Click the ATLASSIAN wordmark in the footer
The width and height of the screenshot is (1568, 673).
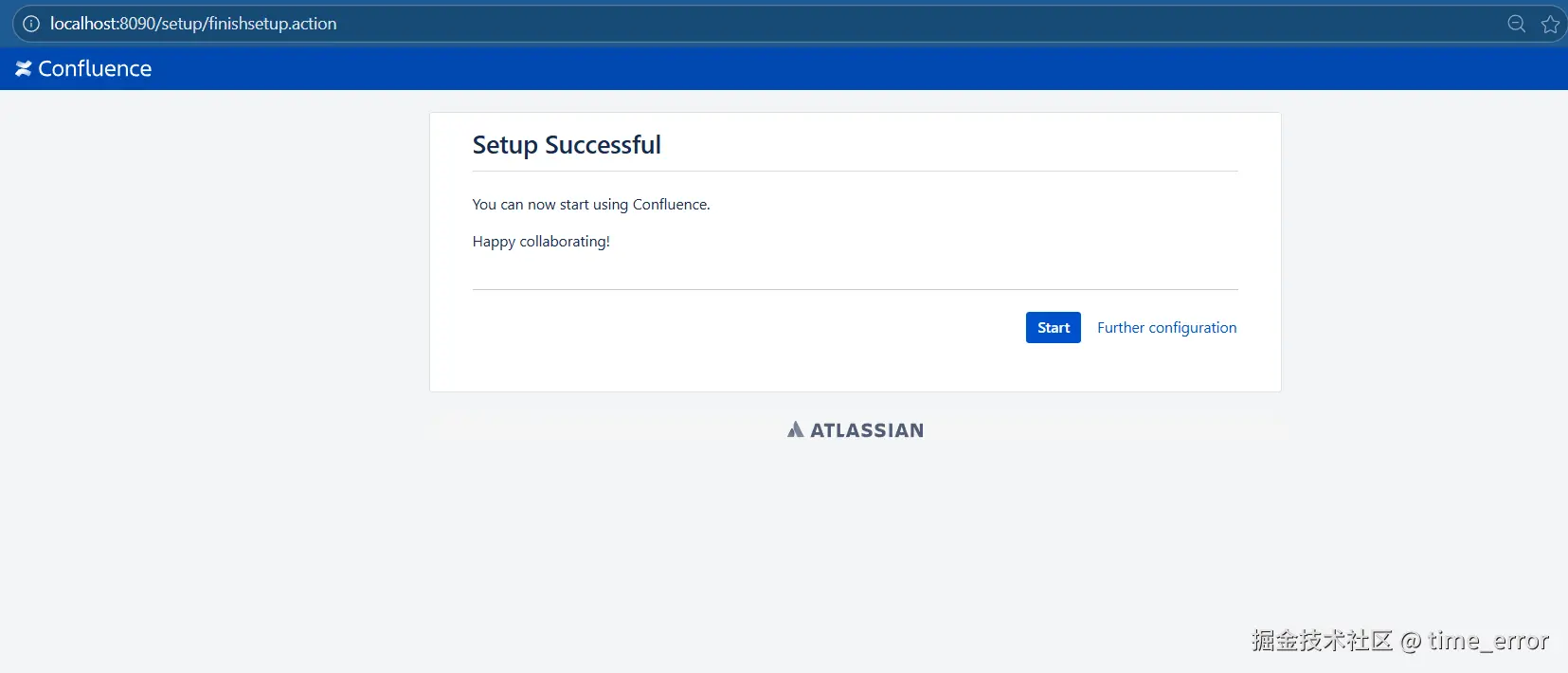[x=866, y=430]
